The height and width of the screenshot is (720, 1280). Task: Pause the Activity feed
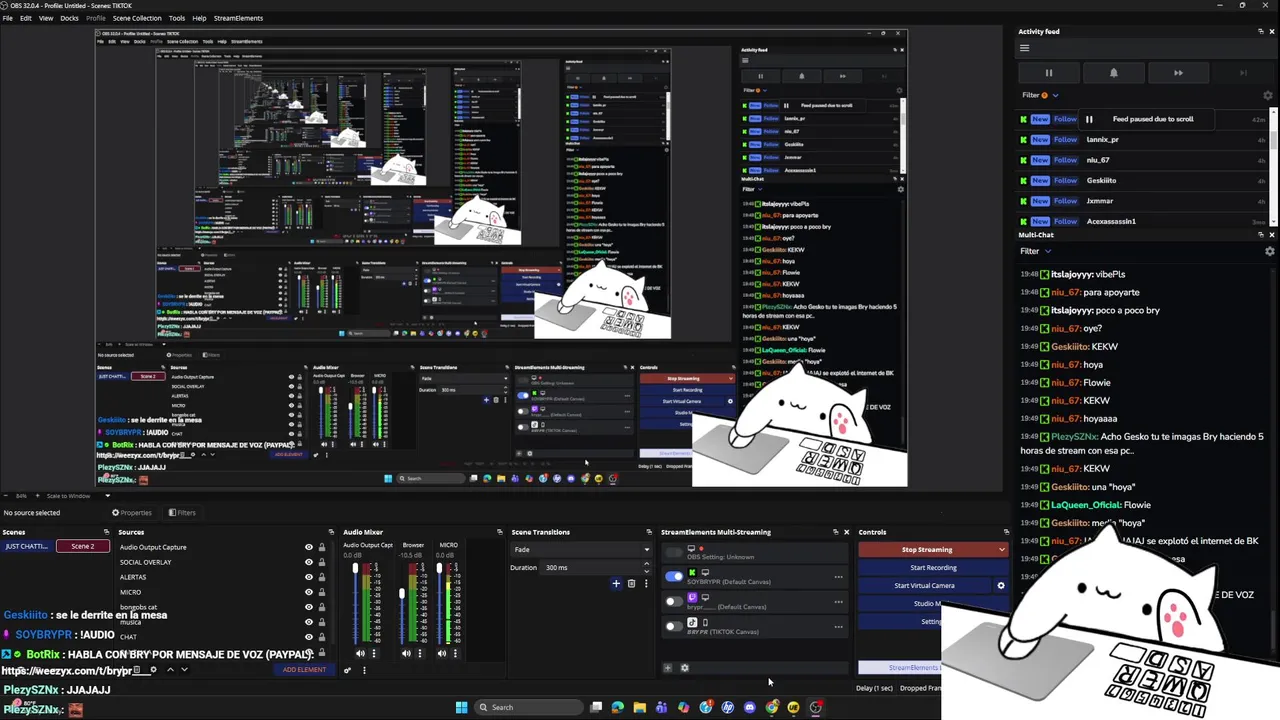(x=1049, y=73)
